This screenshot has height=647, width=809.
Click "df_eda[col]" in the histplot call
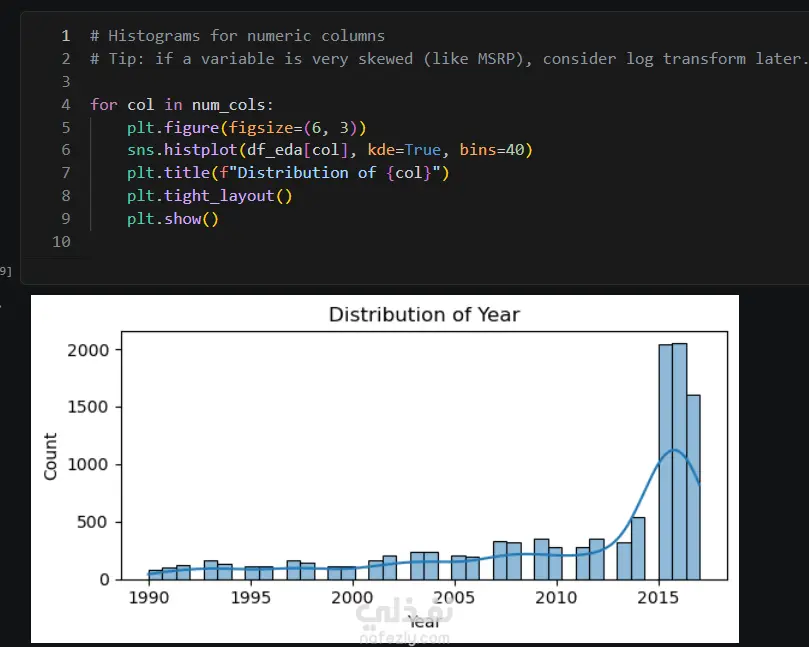click(x=297, y=150)
